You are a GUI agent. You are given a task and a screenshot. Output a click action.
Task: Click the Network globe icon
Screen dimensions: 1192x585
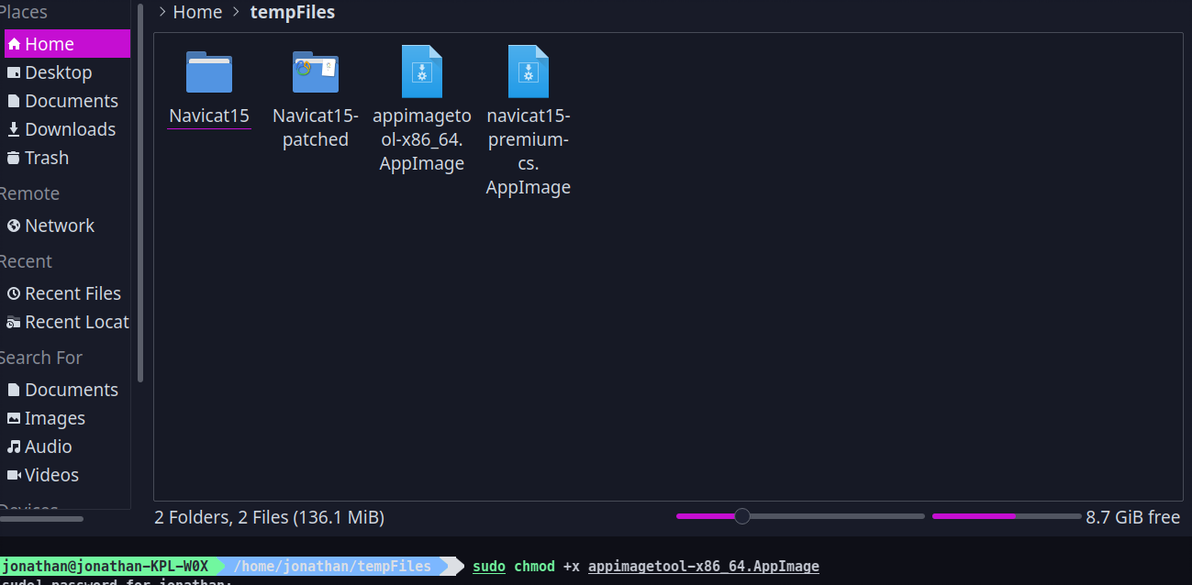coord(14,226)
